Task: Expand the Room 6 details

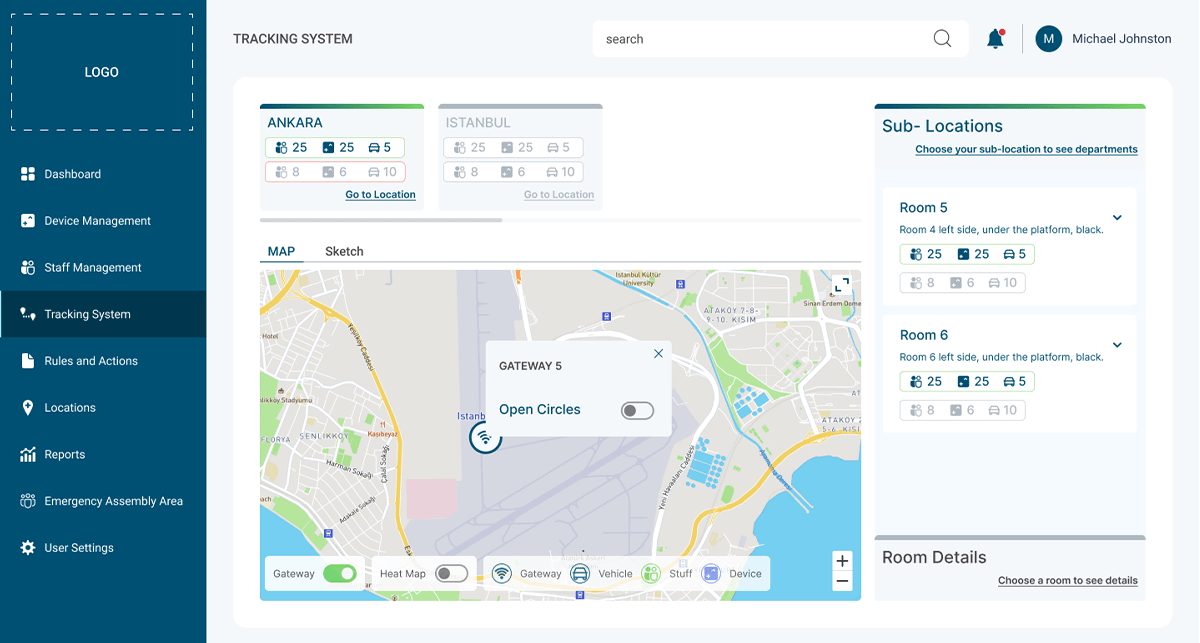Action: click(x=1117, y=345)
